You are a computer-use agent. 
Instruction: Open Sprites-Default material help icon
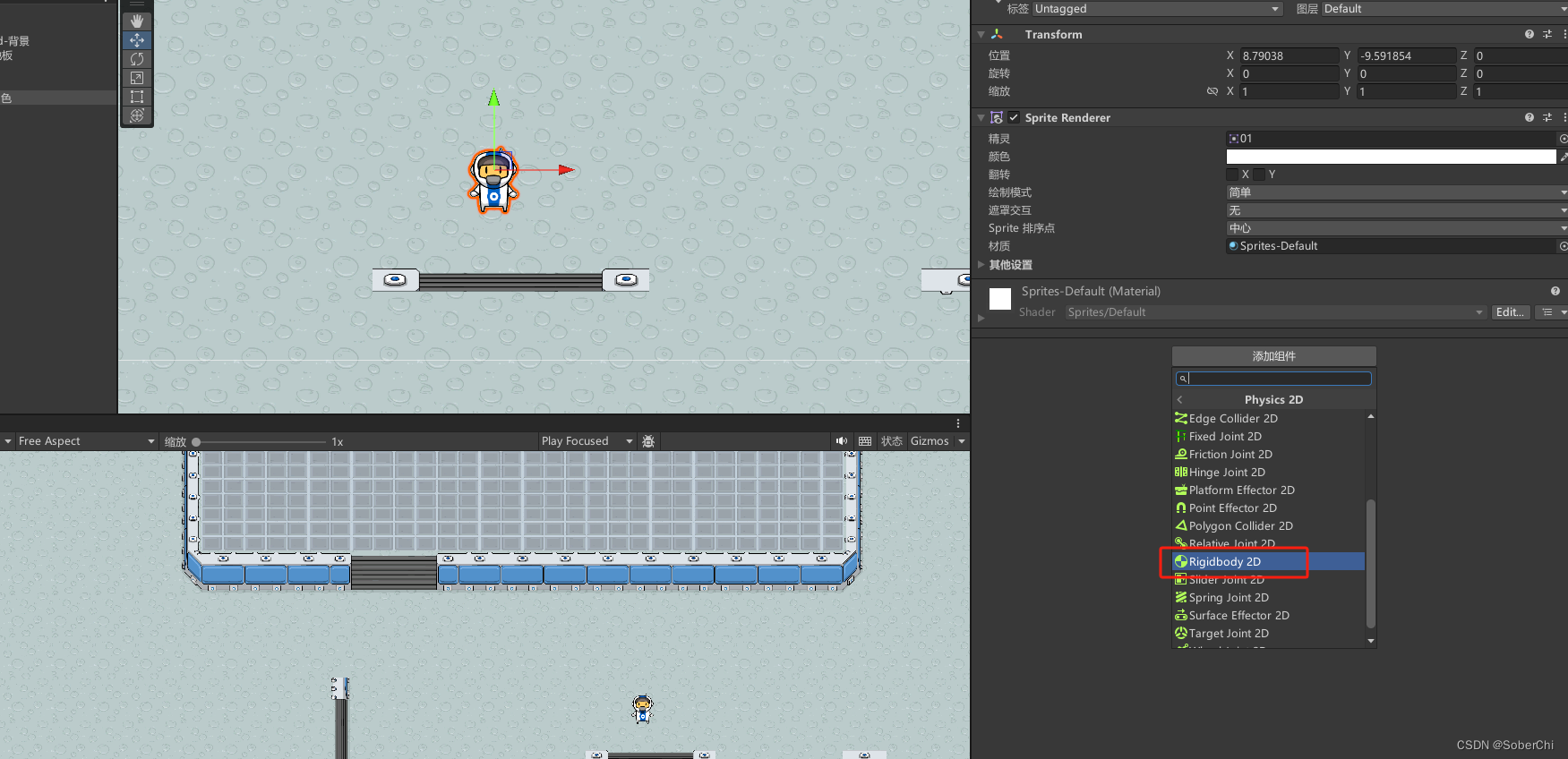pyautogui.click(x=1555, y=291)
